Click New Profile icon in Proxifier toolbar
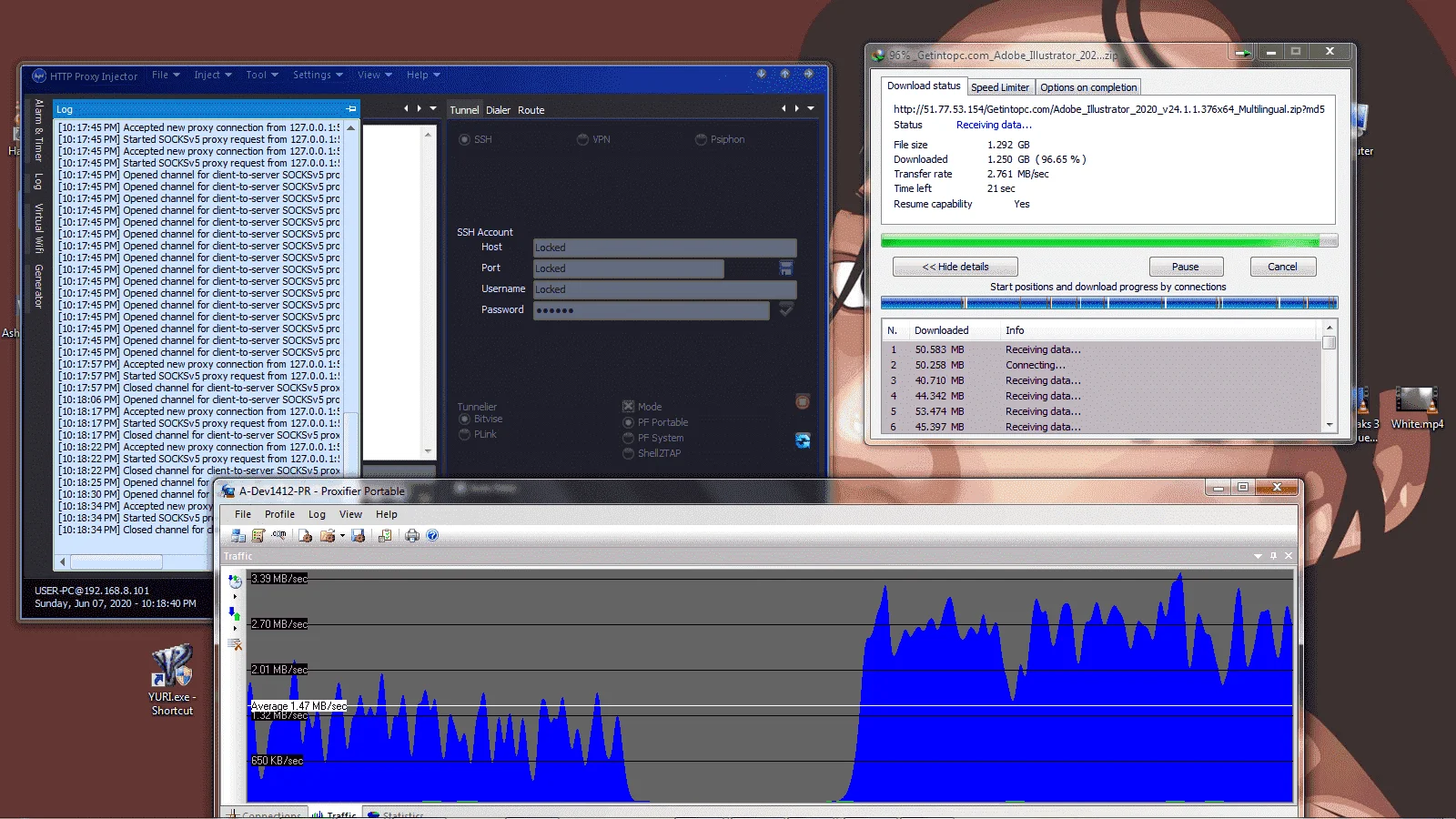 305,535
